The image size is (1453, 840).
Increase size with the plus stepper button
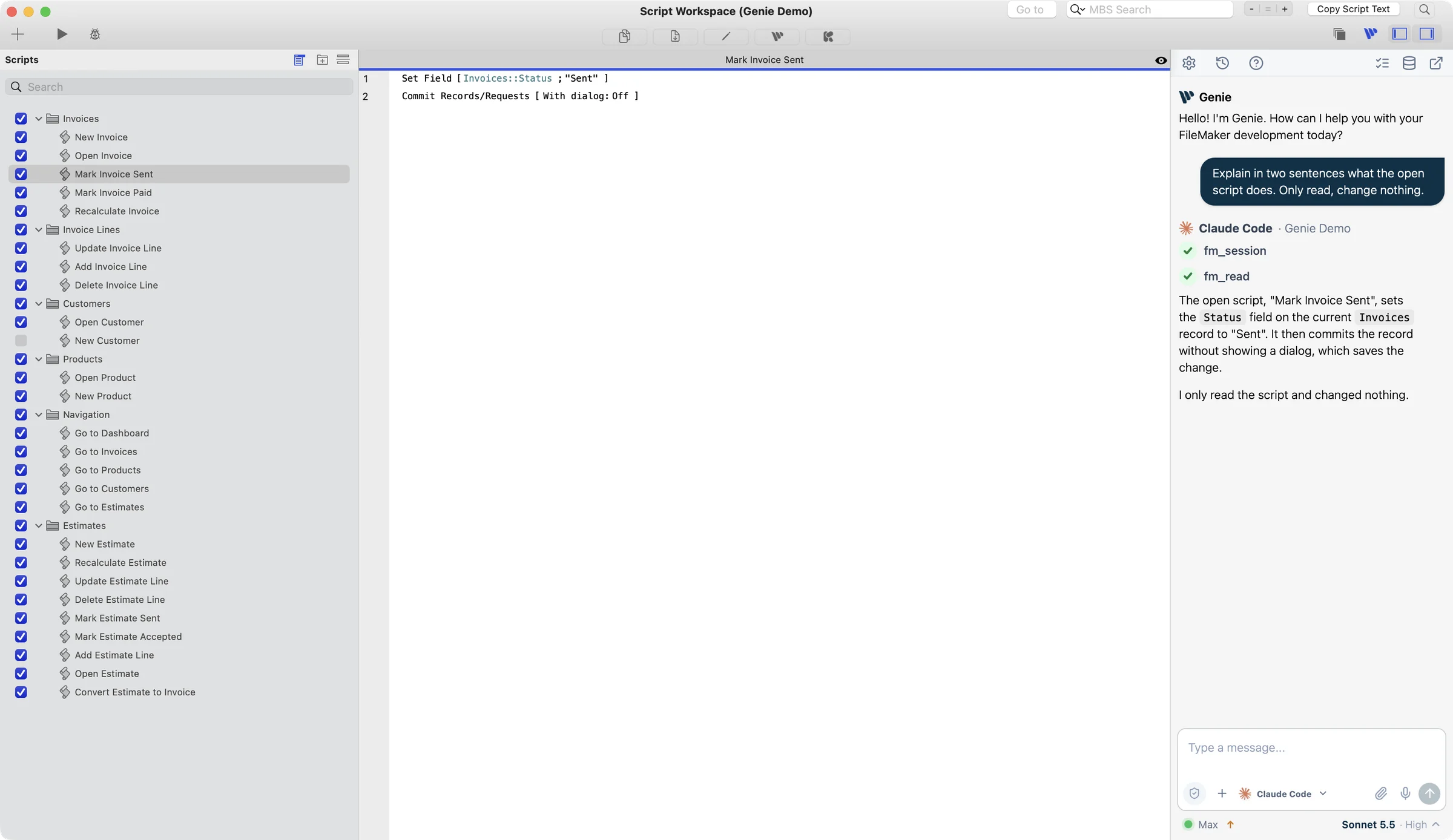pos(1285,9)
